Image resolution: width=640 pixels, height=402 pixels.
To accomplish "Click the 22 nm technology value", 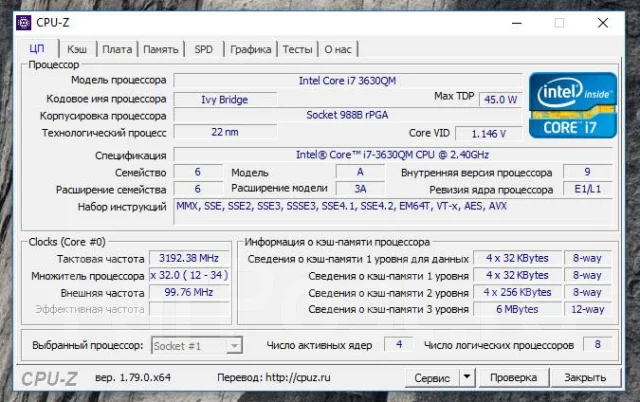I will click(x=225, y=132).
